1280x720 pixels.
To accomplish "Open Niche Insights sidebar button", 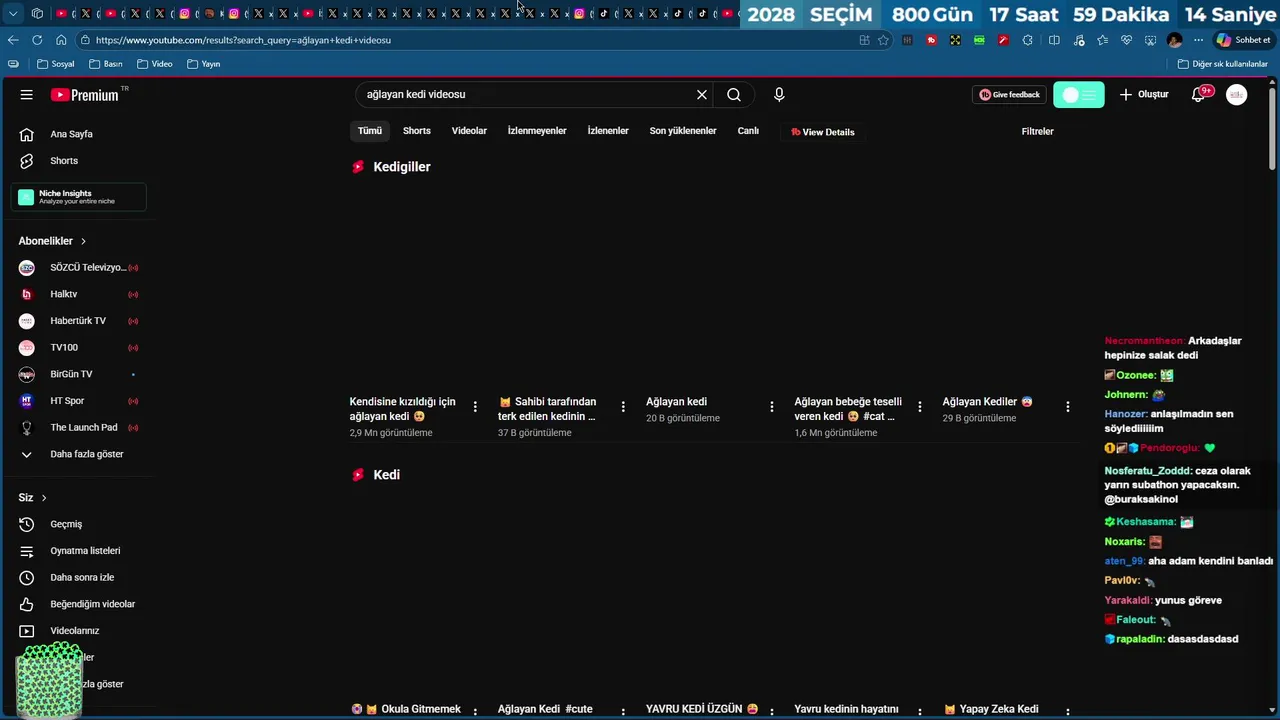I will pos(80,197).
